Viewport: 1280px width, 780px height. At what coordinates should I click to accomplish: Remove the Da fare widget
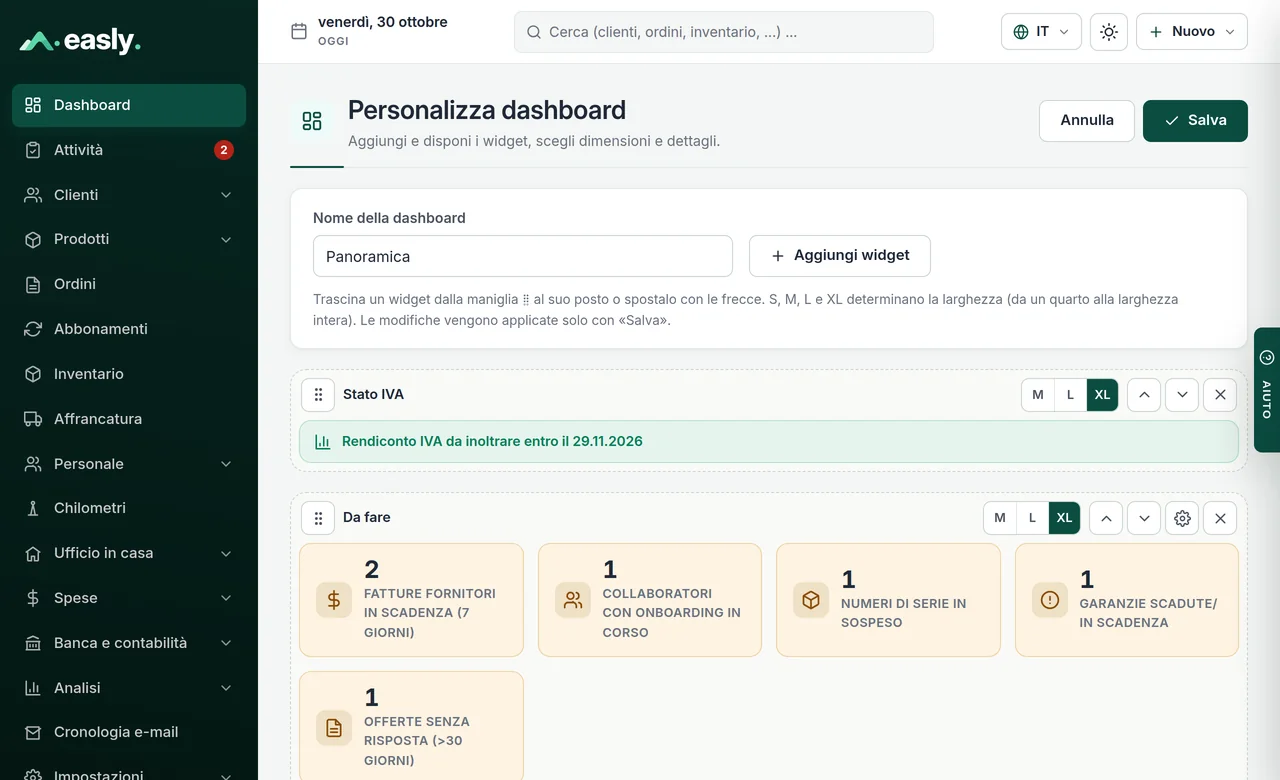click(1220, 518)
